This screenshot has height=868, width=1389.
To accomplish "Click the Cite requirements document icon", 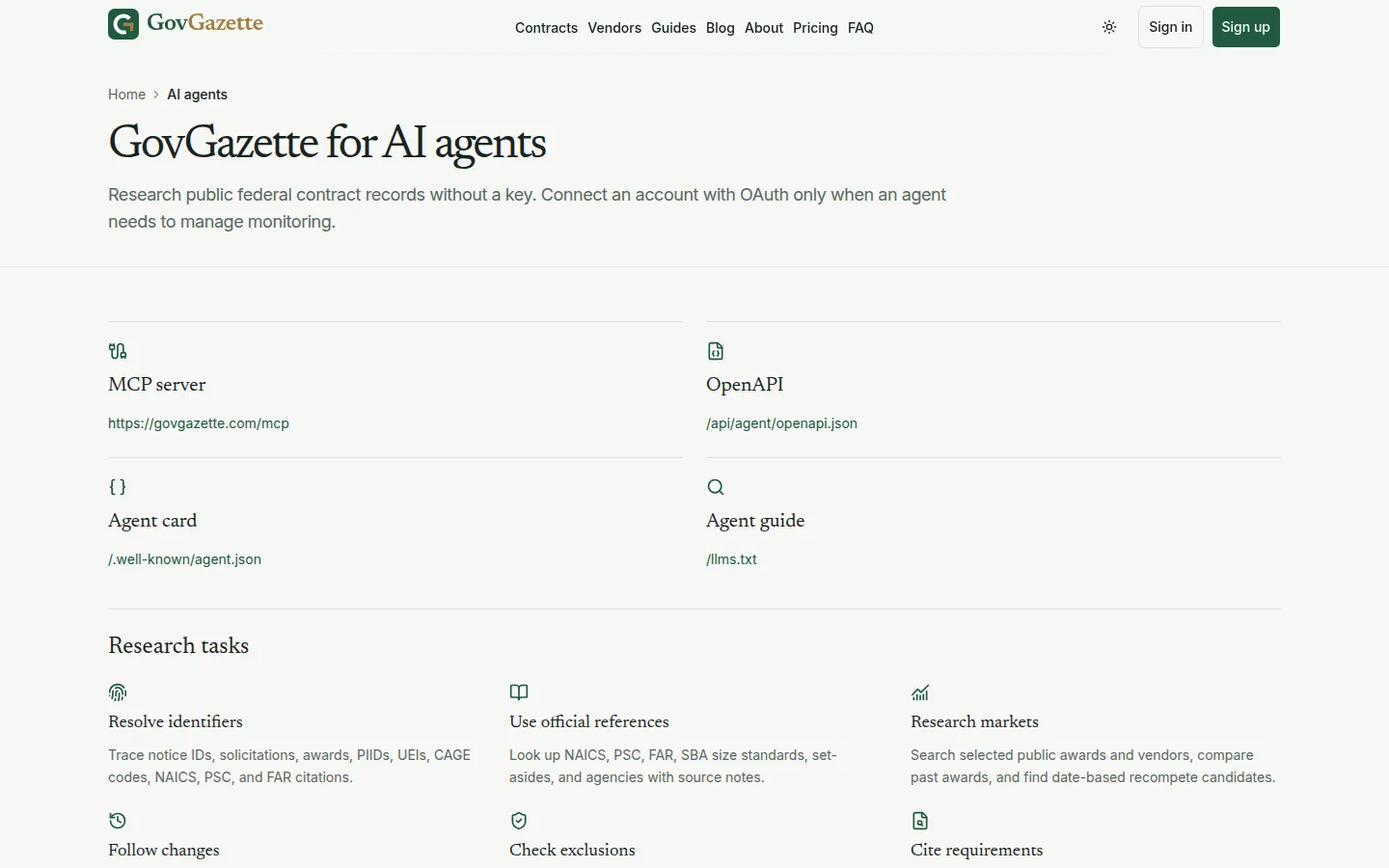I will click(920, 821).
